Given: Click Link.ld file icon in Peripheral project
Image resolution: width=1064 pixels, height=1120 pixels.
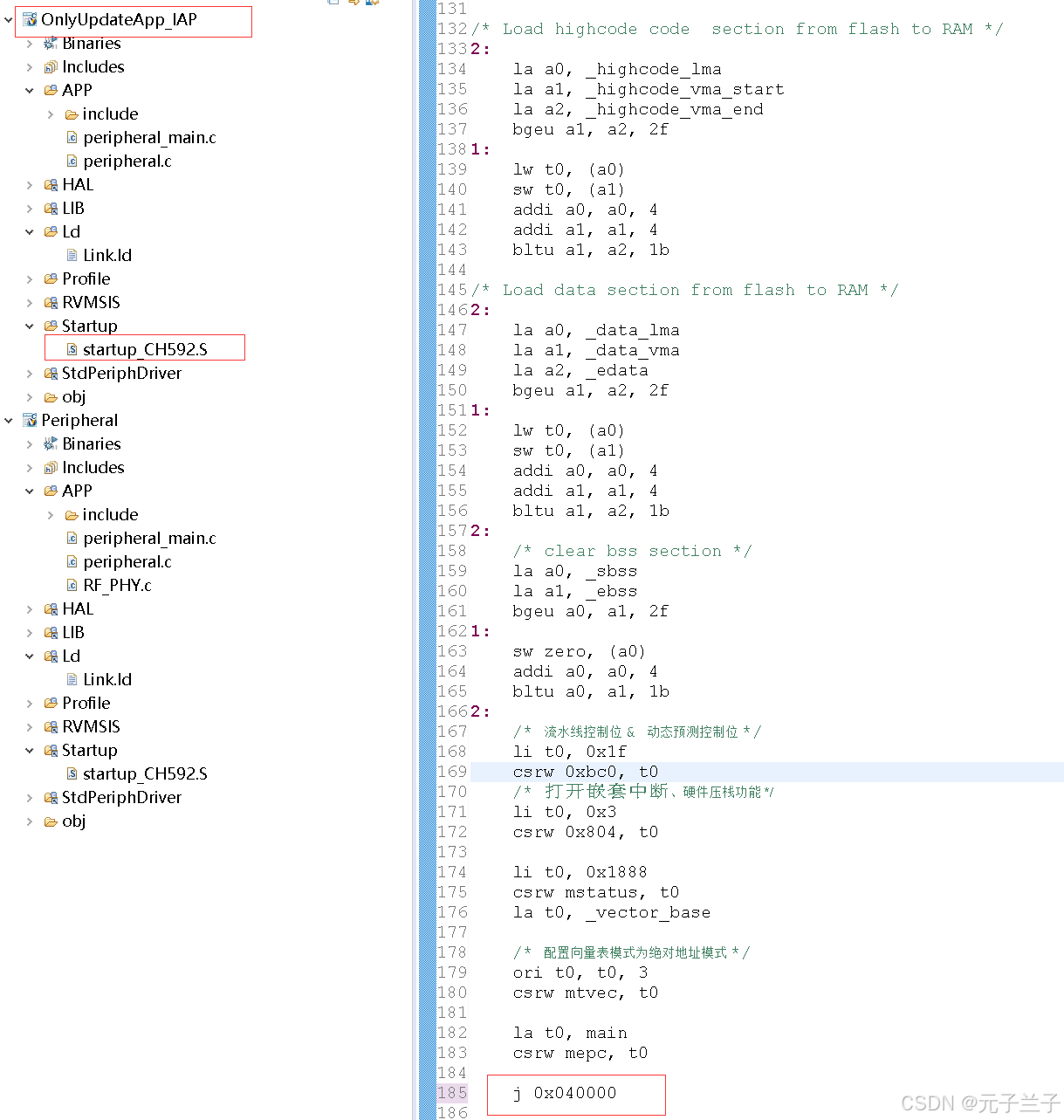Looking at the screenshot, I should tap(72, 679).
